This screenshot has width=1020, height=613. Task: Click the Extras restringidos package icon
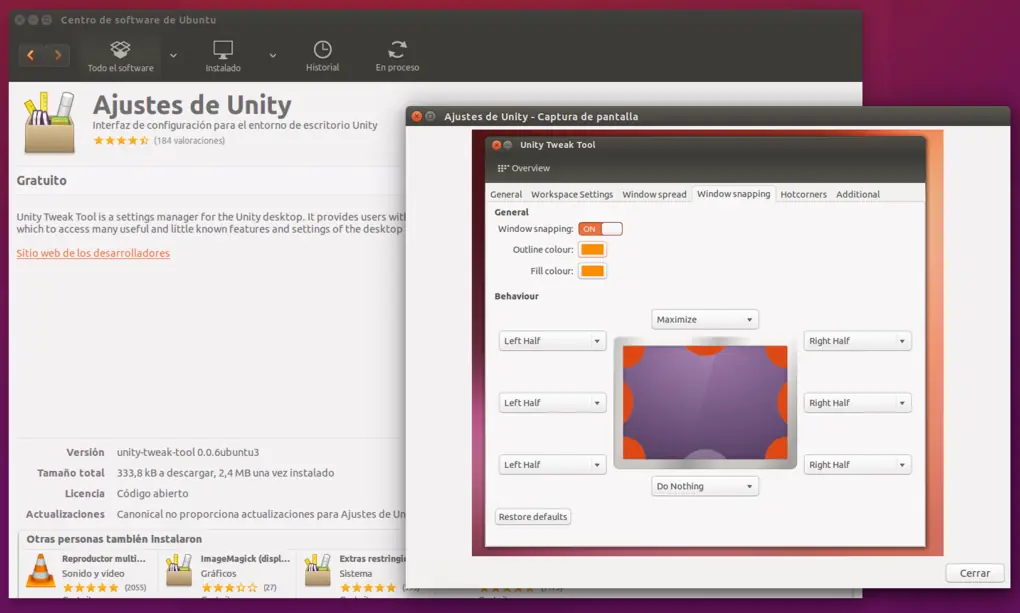(x=318, y=570)
